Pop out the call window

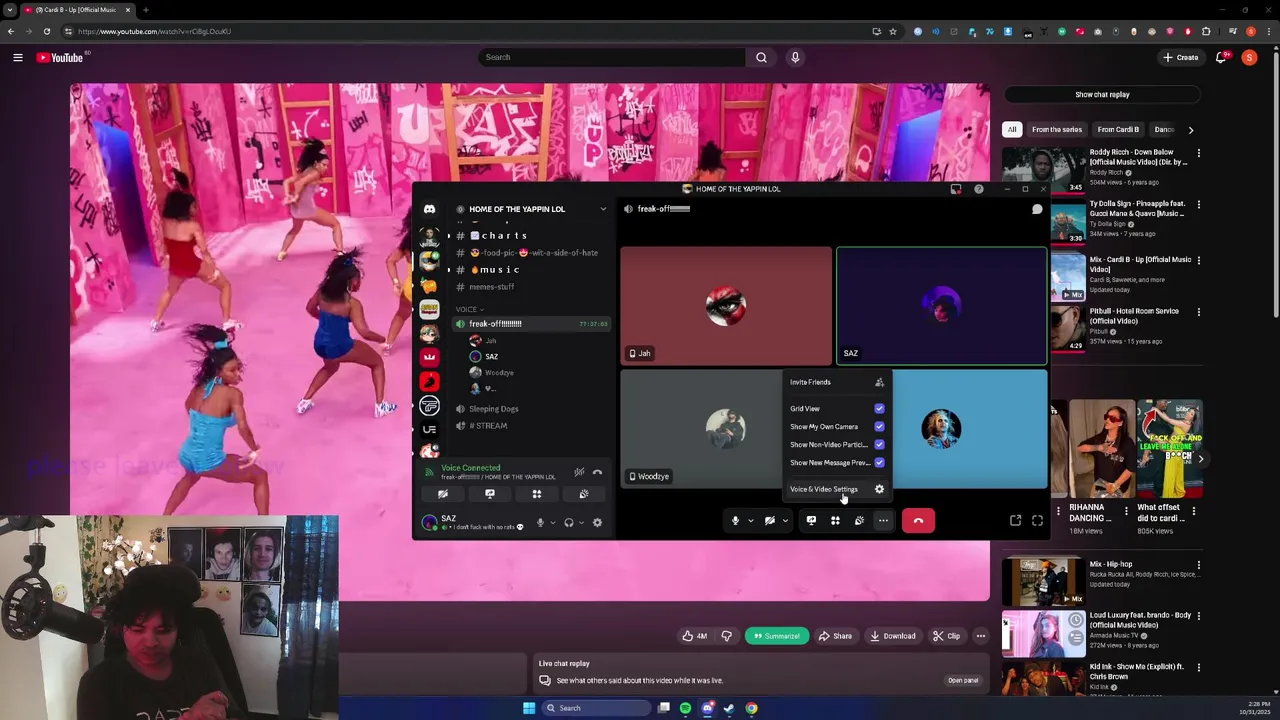click(x=1015, y=520)
